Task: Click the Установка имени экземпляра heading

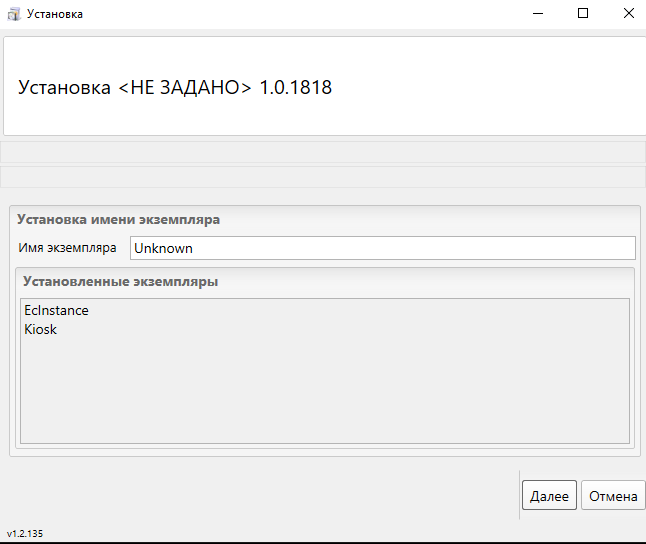Action: [118, 219]
